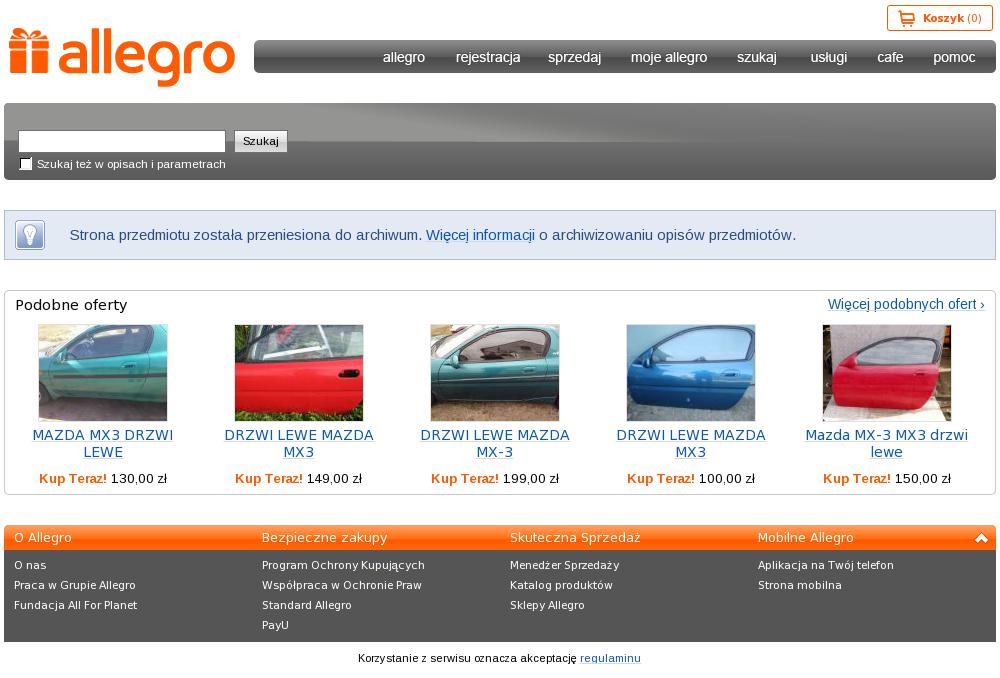Click the Allegro logo
Screen dimensions: 1000x678
tap(122, 57)
